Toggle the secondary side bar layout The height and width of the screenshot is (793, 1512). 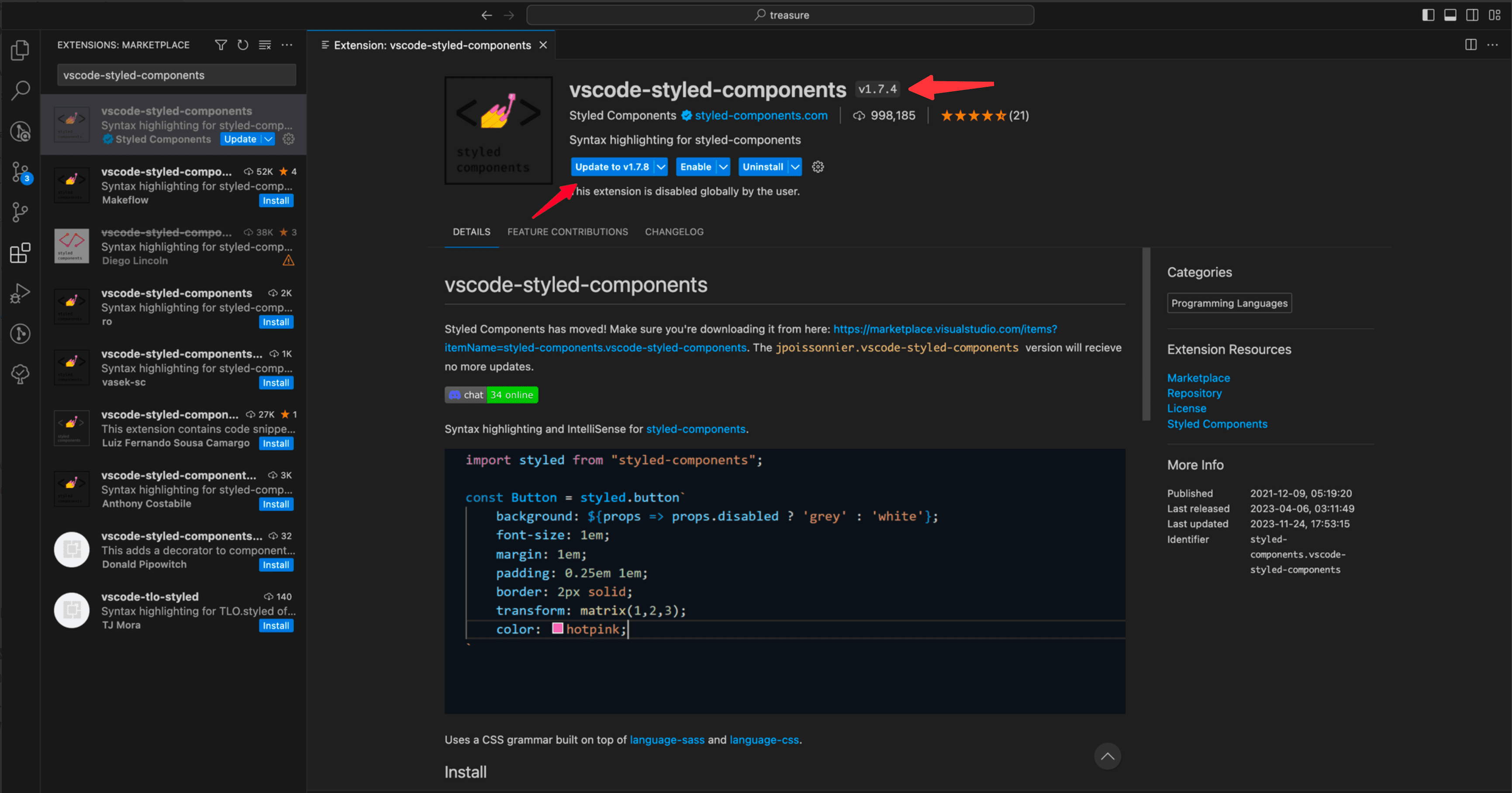tap(1472, 15)
